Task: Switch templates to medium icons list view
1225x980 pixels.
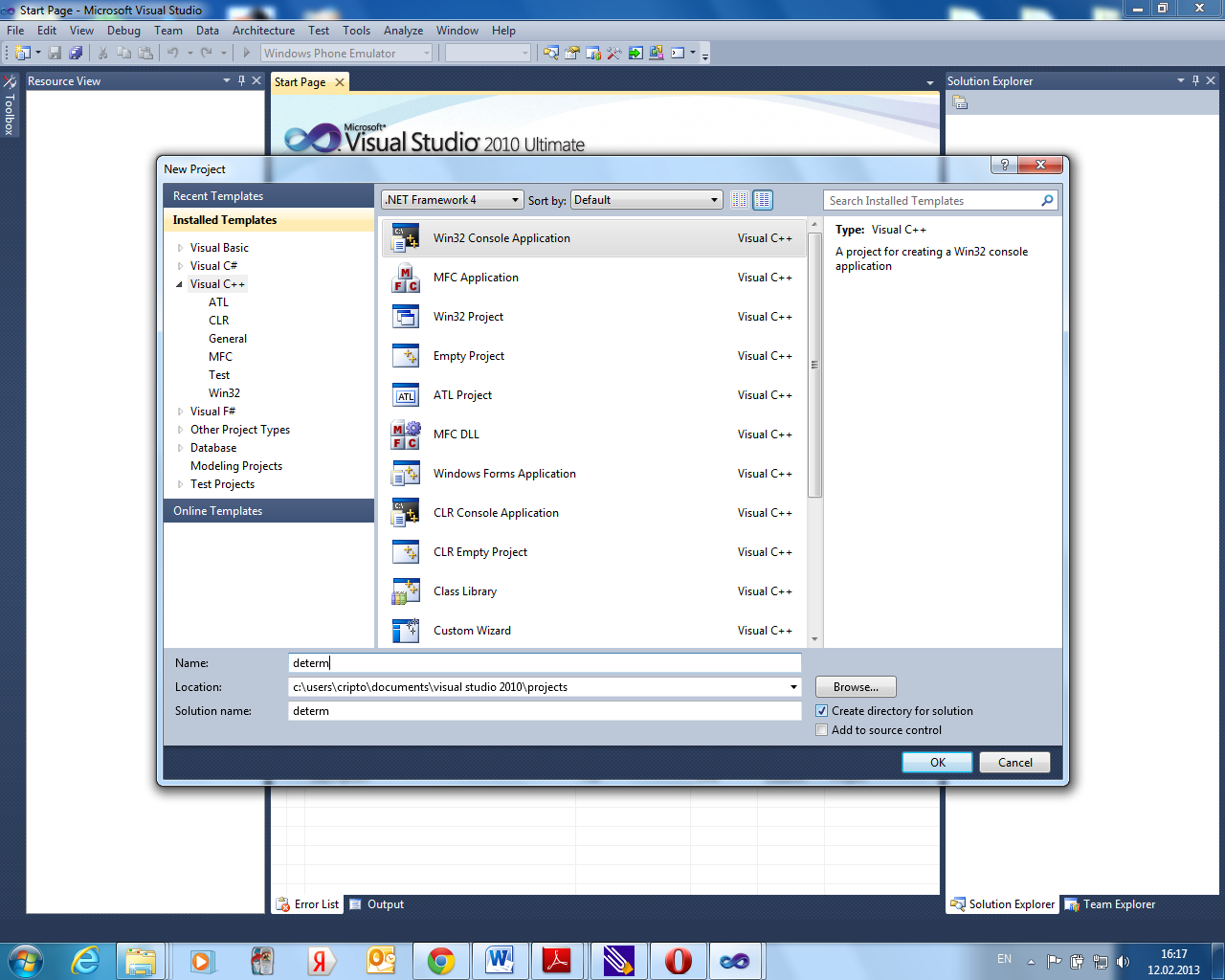Action: pyautogui.click(x=763, y=200)
